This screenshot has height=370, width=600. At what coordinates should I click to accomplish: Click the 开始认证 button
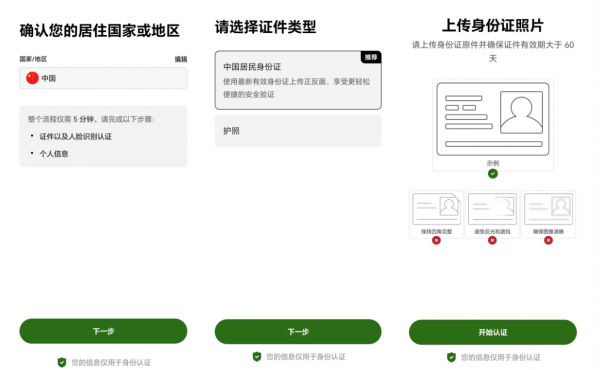click(493, 332)
